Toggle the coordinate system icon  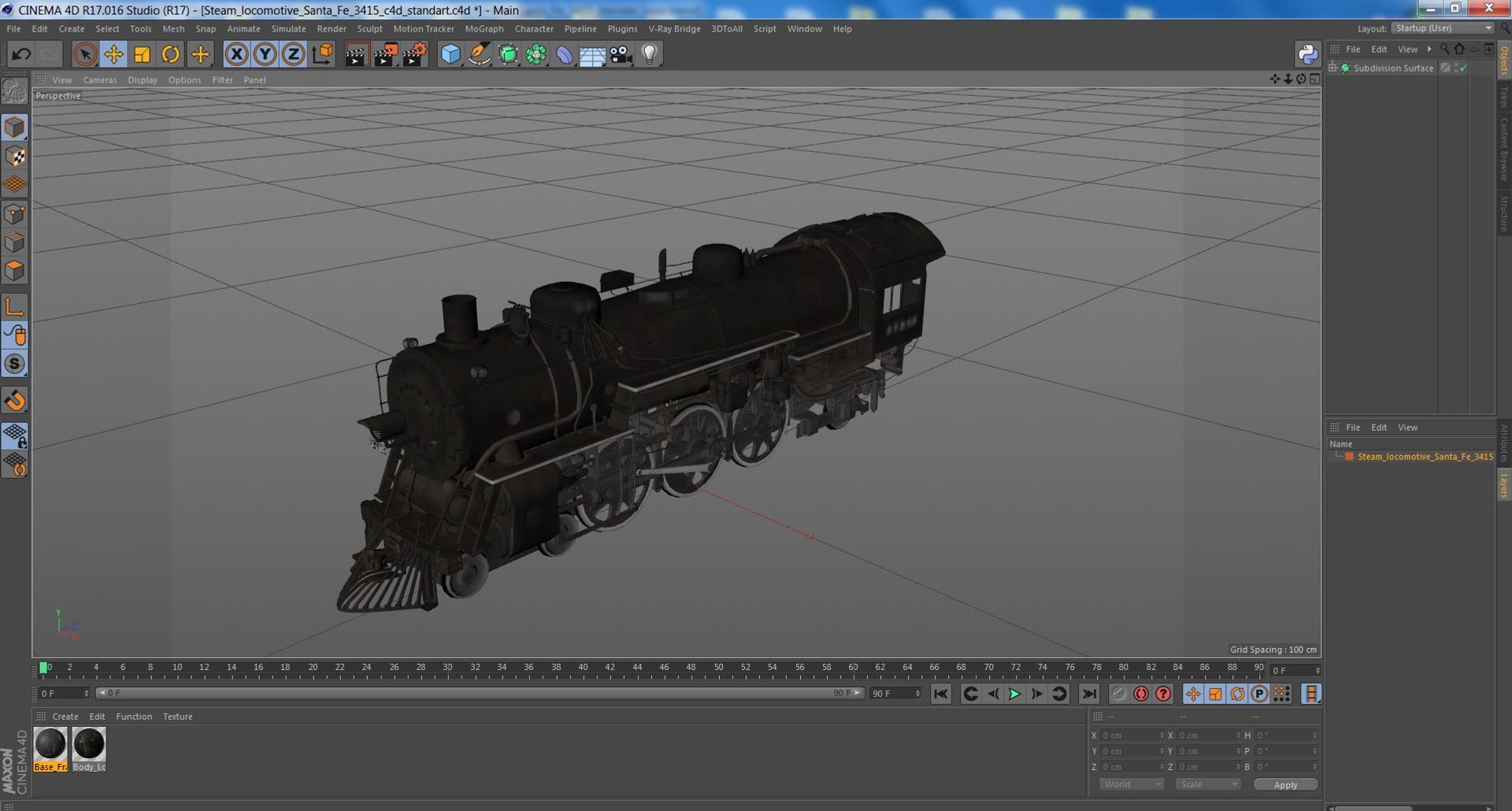click(323, 54)
